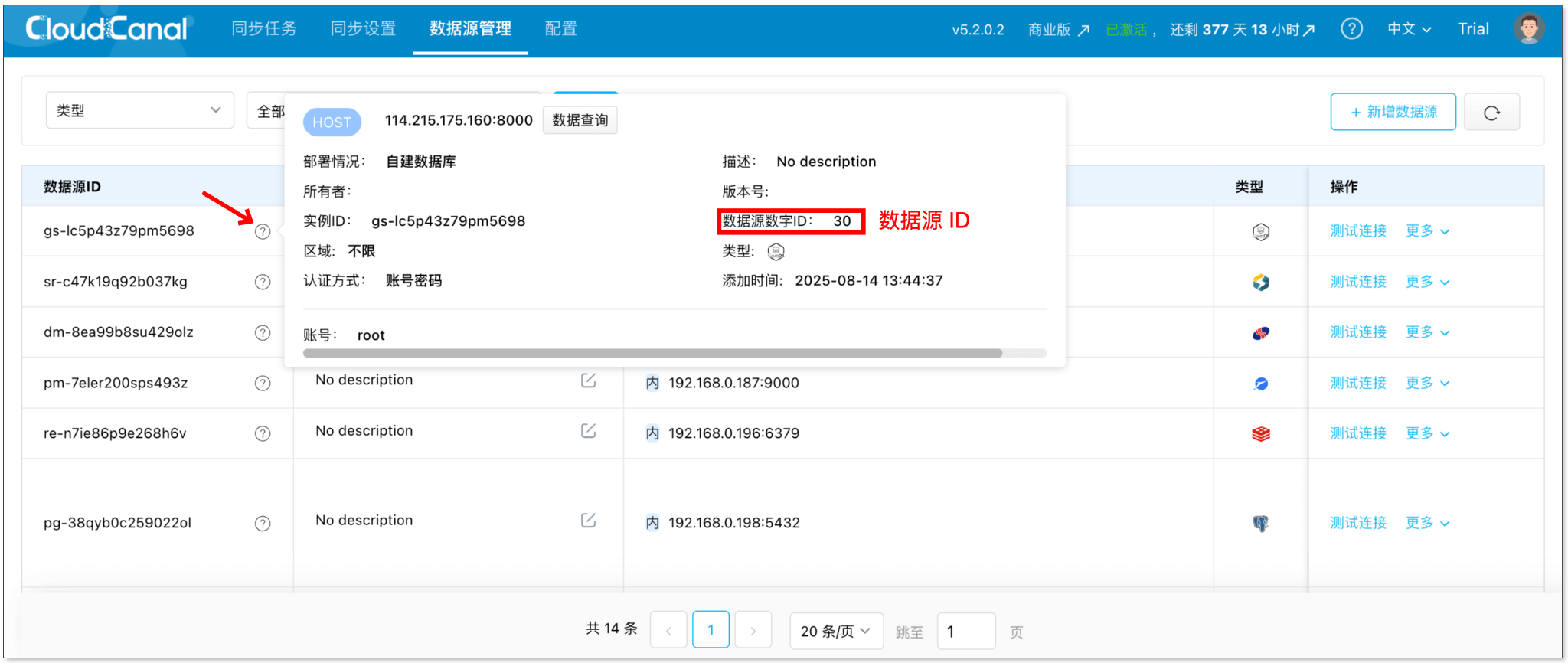Click edit pencil for re-n7ie86p9e268h6v description

point(588,431)
